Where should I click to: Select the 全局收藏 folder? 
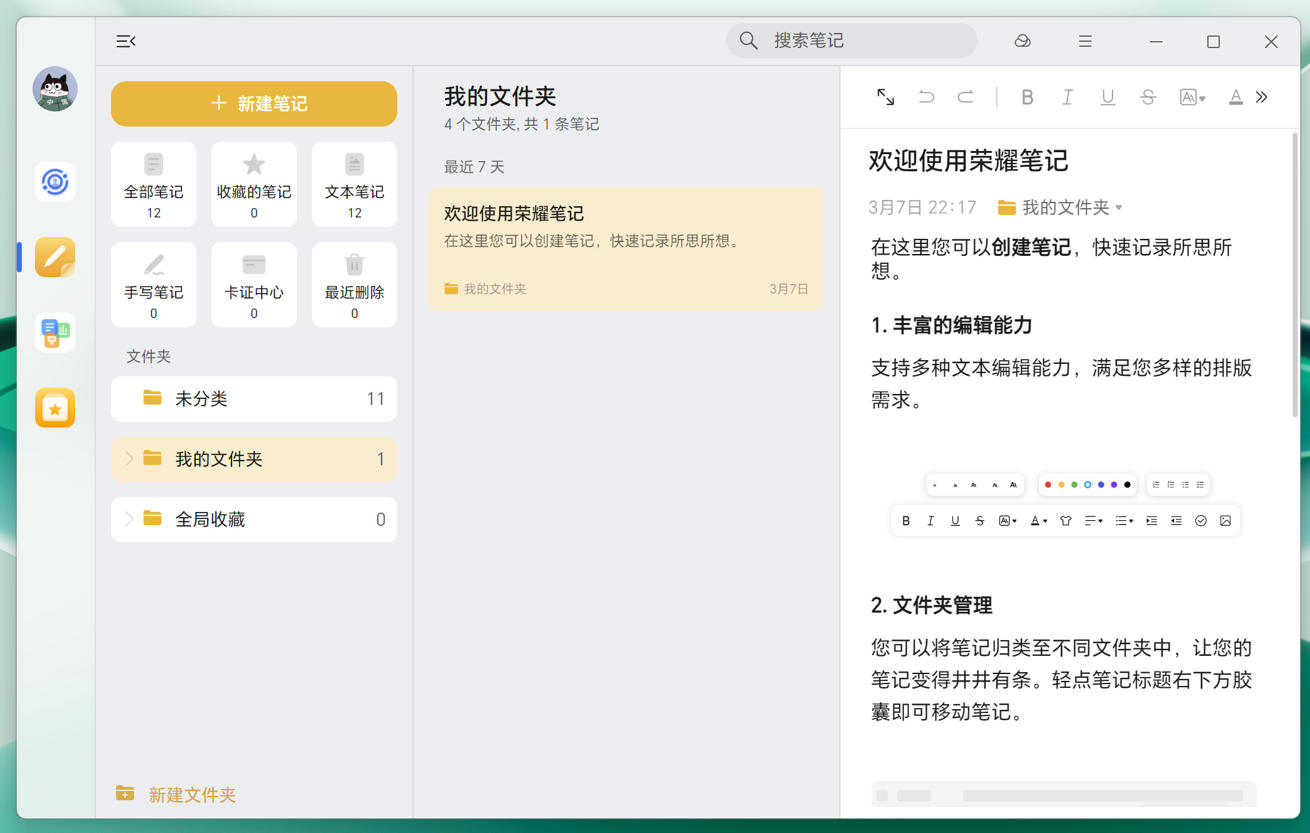(254, 519)
